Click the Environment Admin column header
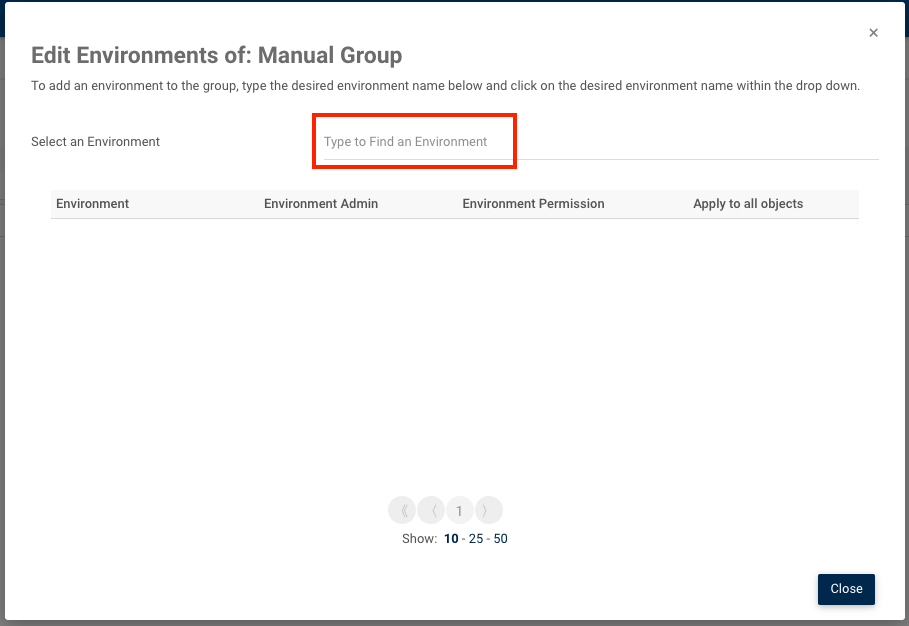The height and width of the screenshot is (626, 909). coord(321,204)
